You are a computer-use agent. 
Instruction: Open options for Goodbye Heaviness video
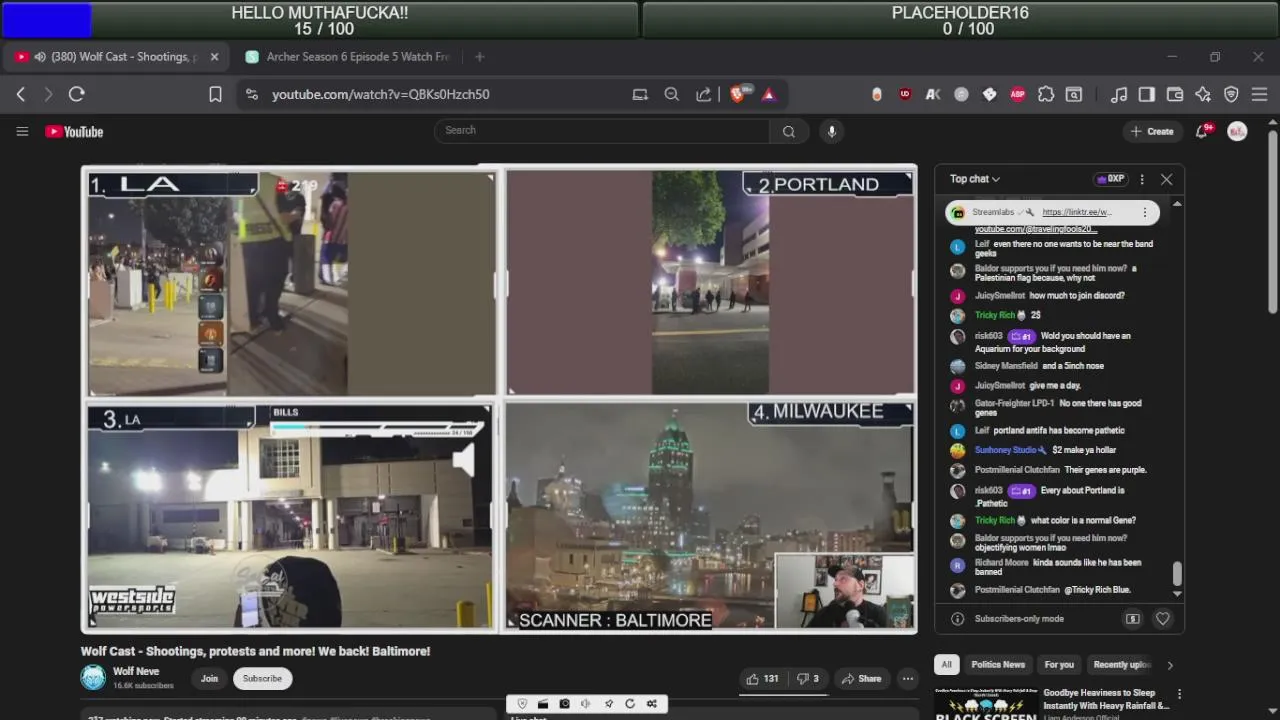(x=1179, y=694)
